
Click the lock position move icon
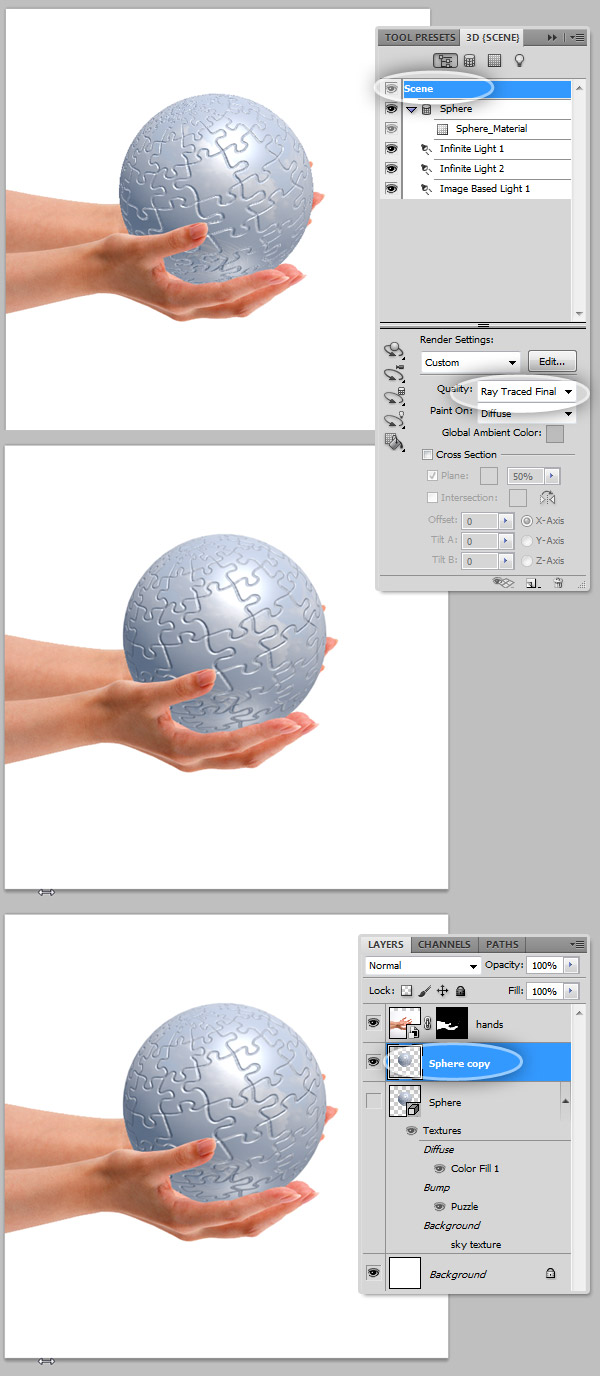pos(442,991)
